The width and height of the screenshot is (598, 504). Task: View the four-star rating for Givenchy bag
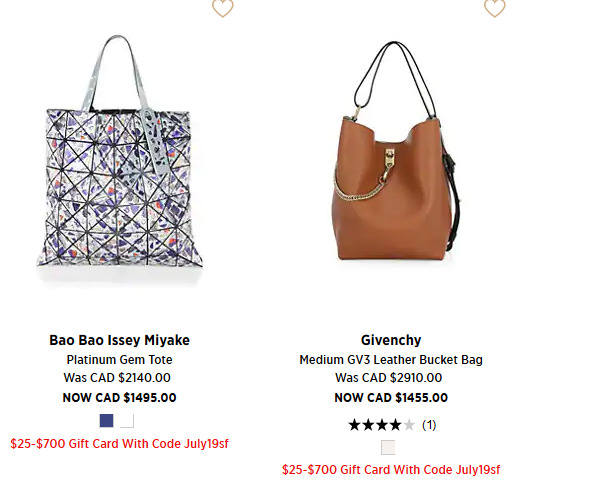(x=382, y=425)
